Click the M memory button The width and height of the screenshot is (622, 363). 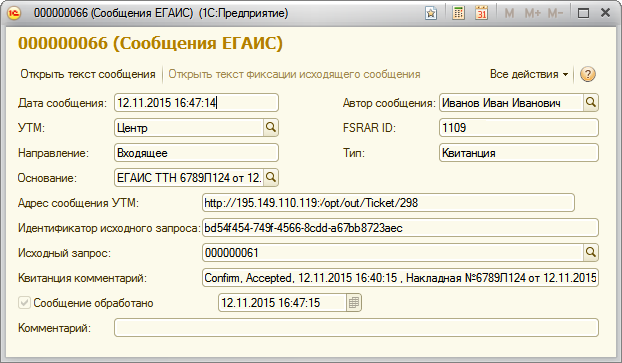pyautogui.click(x=509, y=13)
